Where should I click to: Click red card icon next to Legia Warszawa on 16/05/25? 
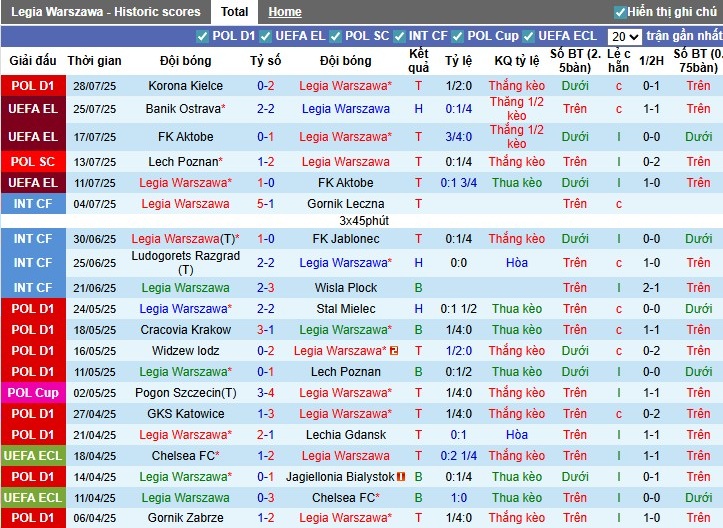[394, 351]
